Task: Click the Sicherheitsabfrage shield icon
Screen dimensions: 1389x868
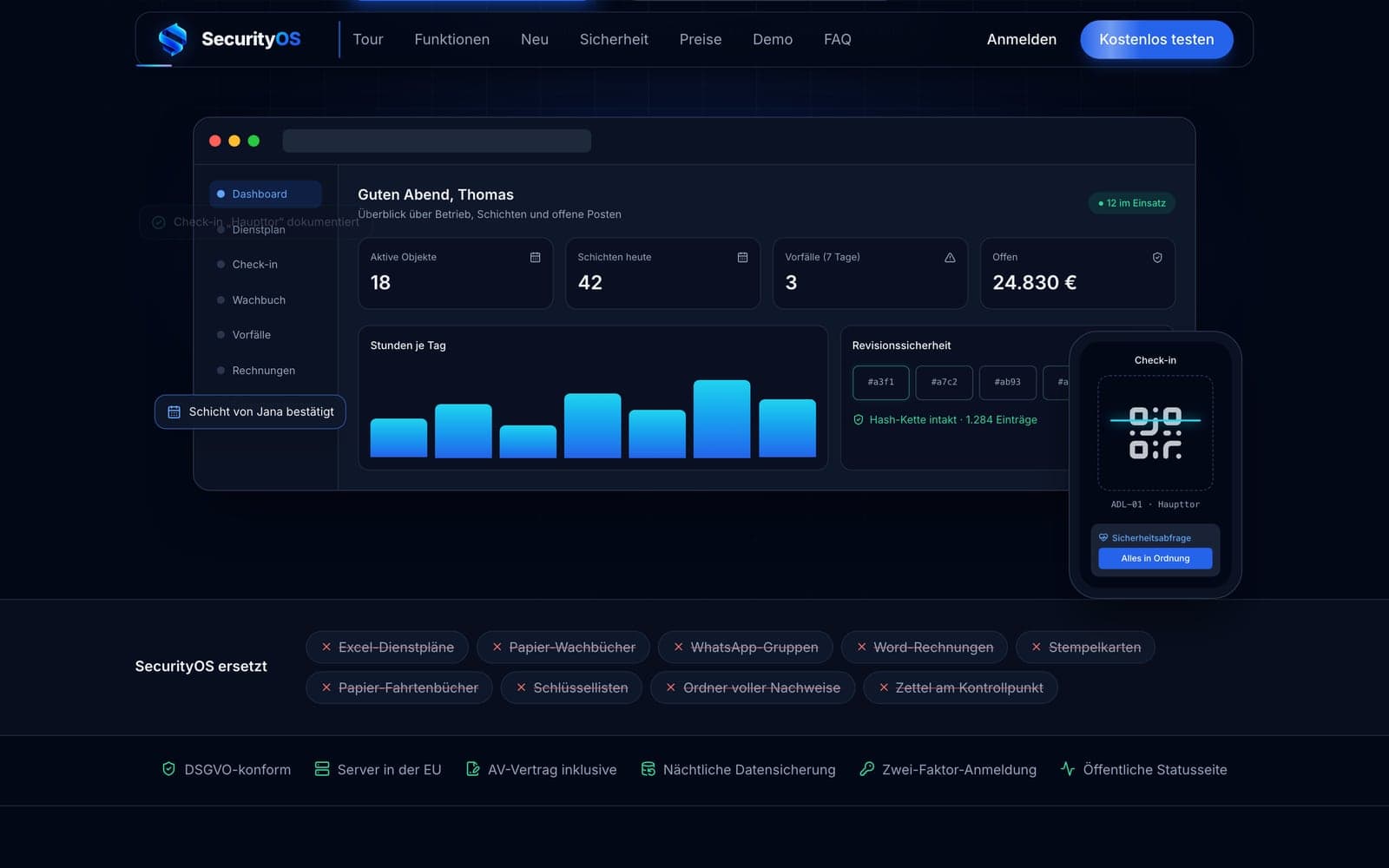Action: coord(1103,537)
